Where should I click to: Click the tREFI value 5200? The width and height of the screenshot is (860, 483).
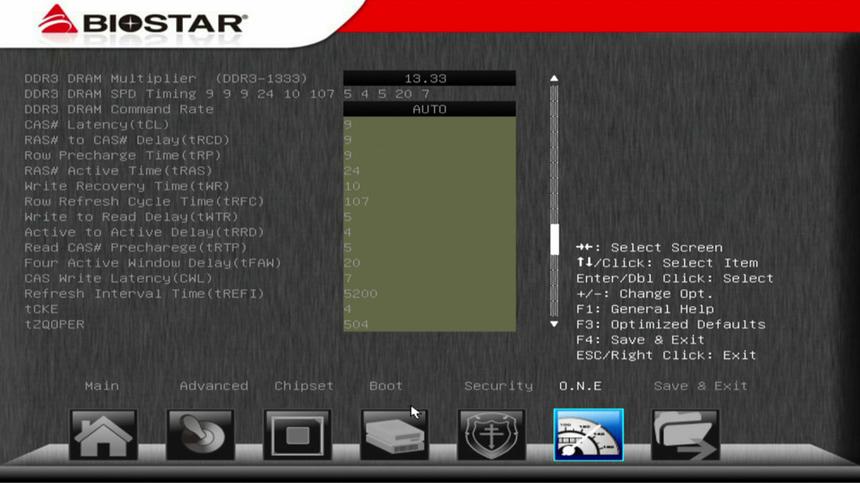point(360,293)
